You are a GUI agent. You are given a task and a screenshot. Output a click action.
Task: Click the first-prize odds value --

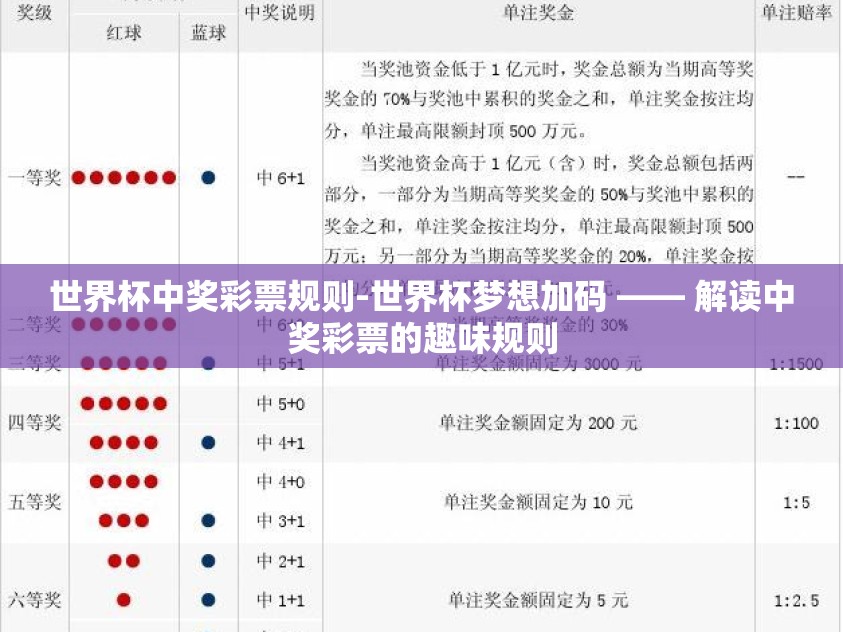[x=796, y=176]
